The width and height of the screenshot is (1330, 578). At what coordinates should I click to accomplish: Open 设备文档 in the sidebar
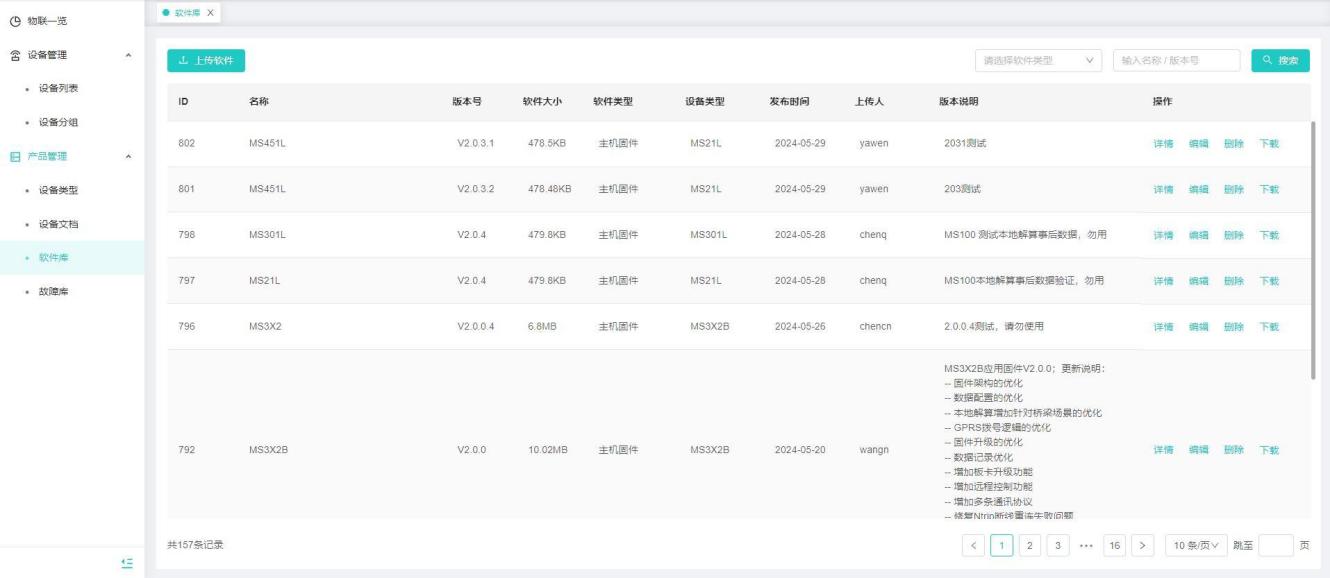click(58, 224)
